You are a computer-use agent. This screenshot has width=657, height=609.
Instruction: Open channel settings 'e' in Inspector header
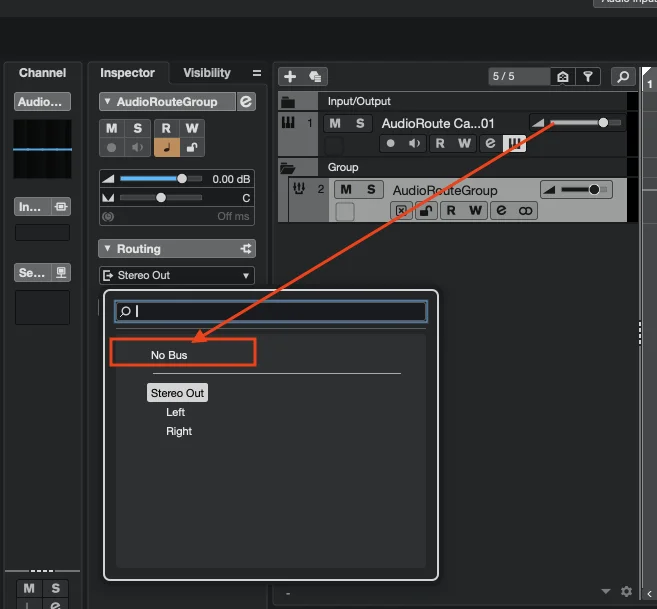pos(246,101)
